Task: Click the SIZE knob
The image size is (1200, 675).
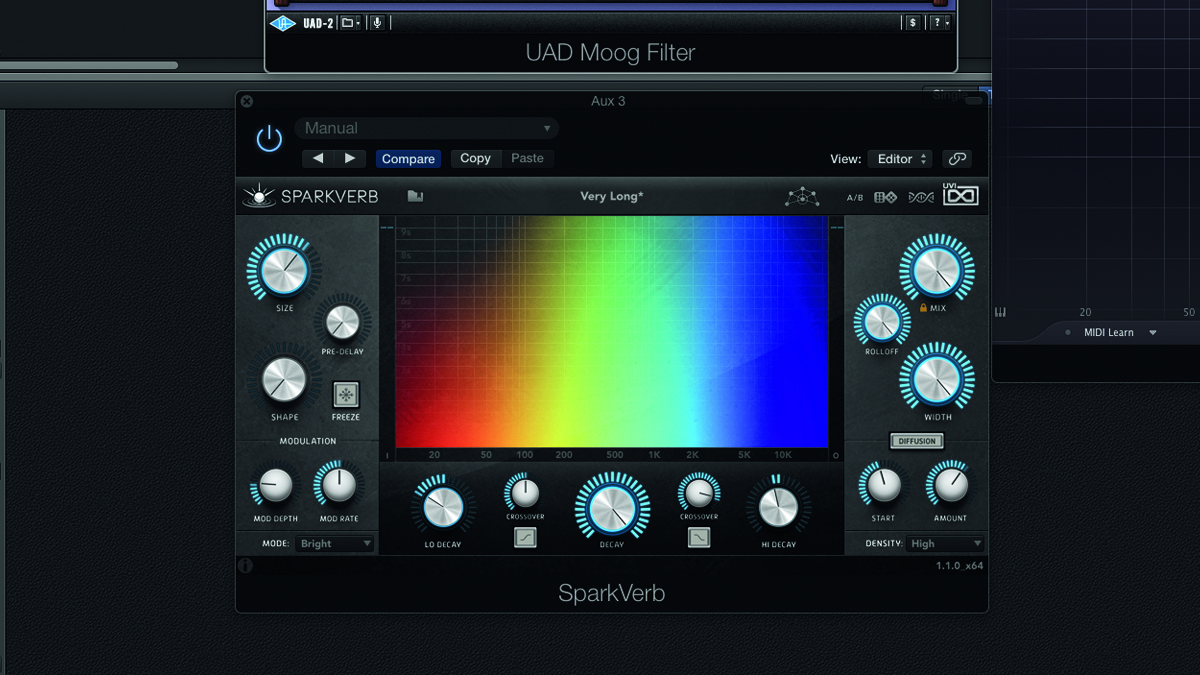Action: pyautogui.click(x=284, y=269)
